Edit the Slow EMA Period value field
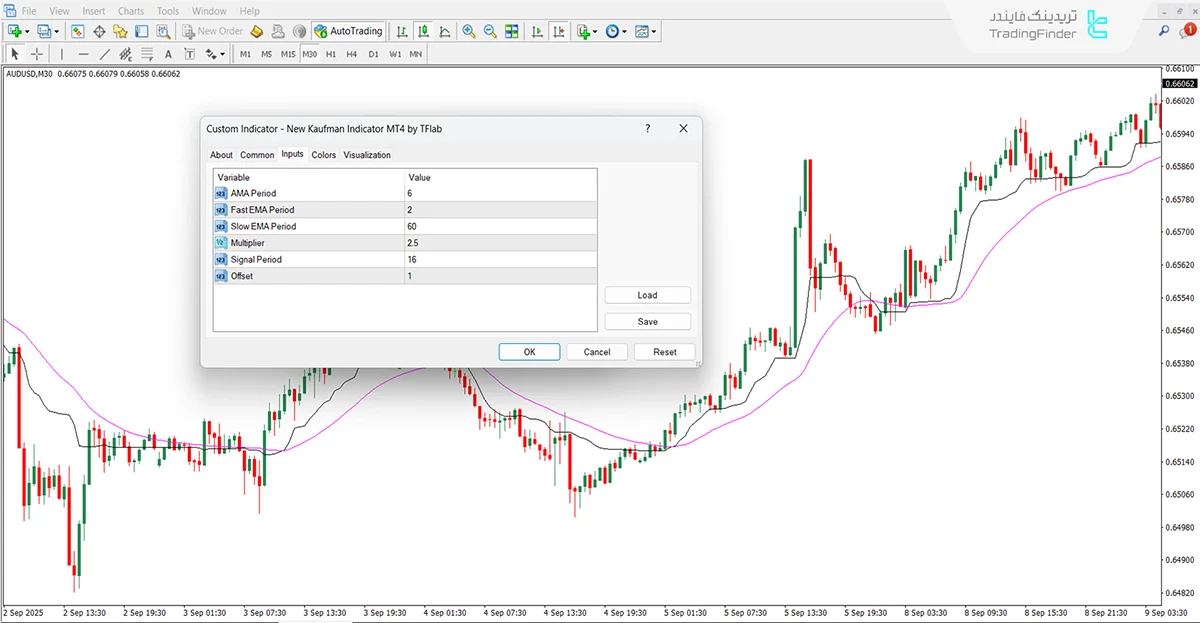Screen dimensions: 1200x623 500,226
